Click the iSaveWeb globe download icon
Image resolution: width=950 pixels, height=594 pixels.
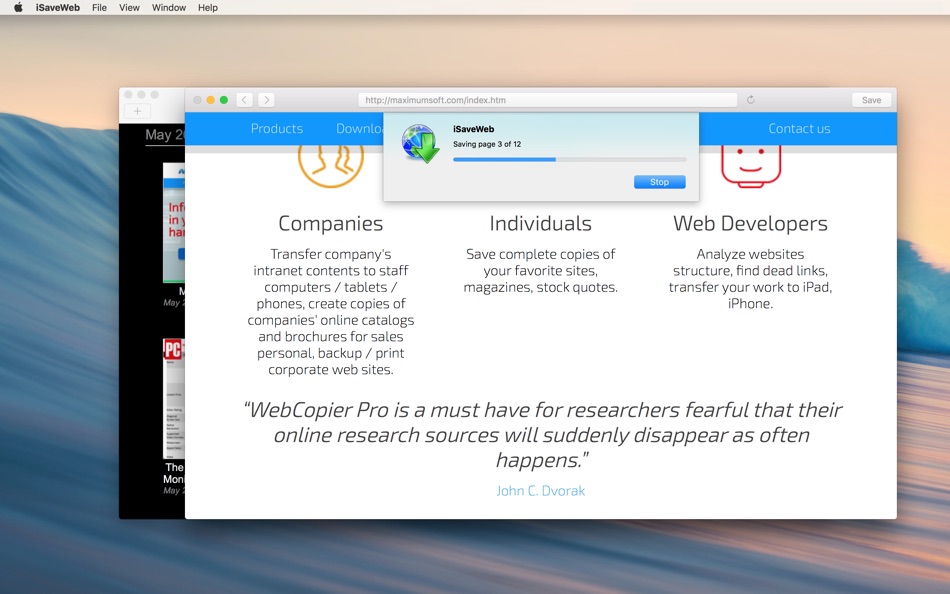click(420, 144)
